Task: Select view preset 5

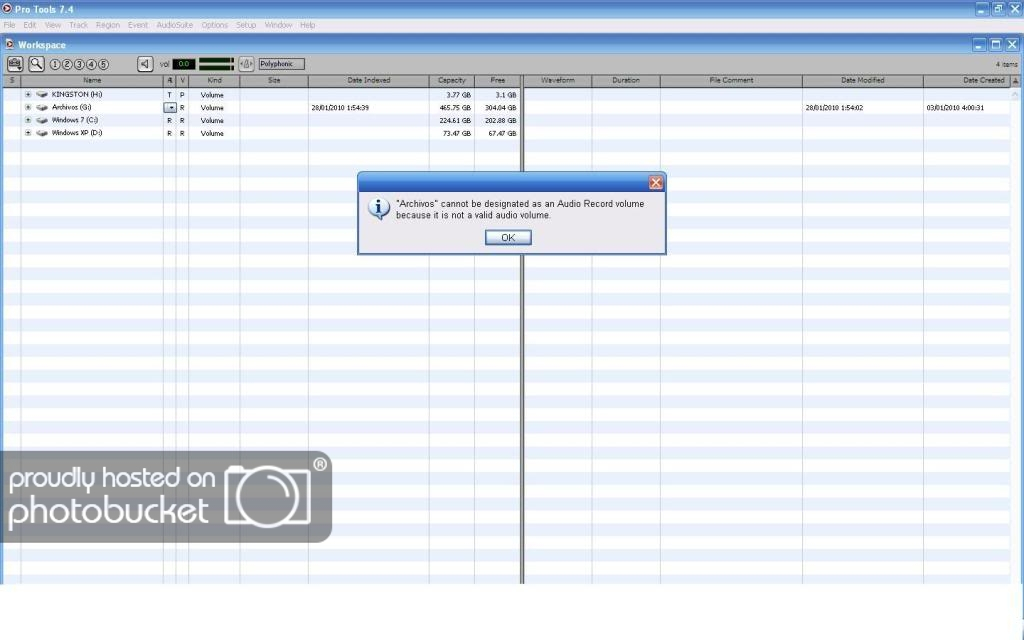Action: [103, 65]
